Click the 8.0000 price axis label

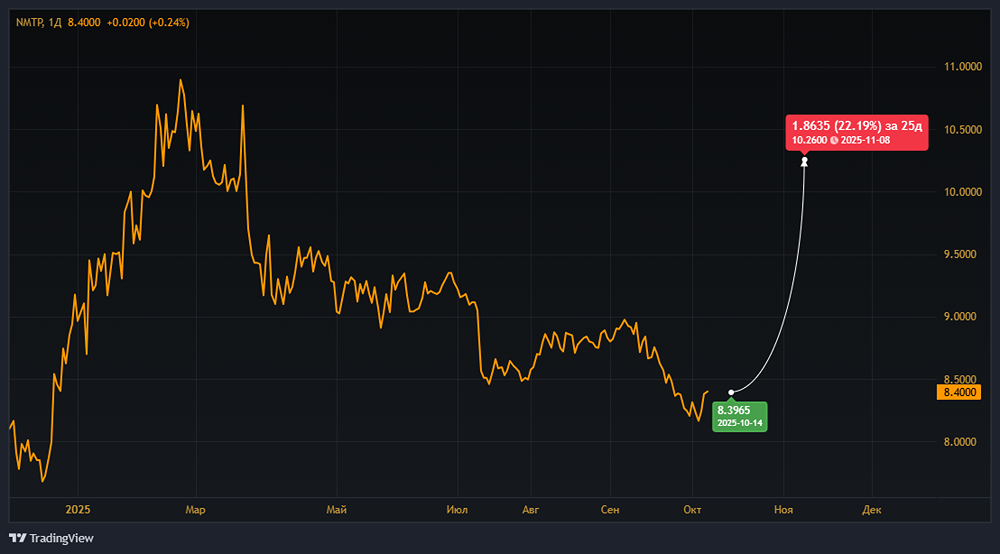(x=960, y=442)
